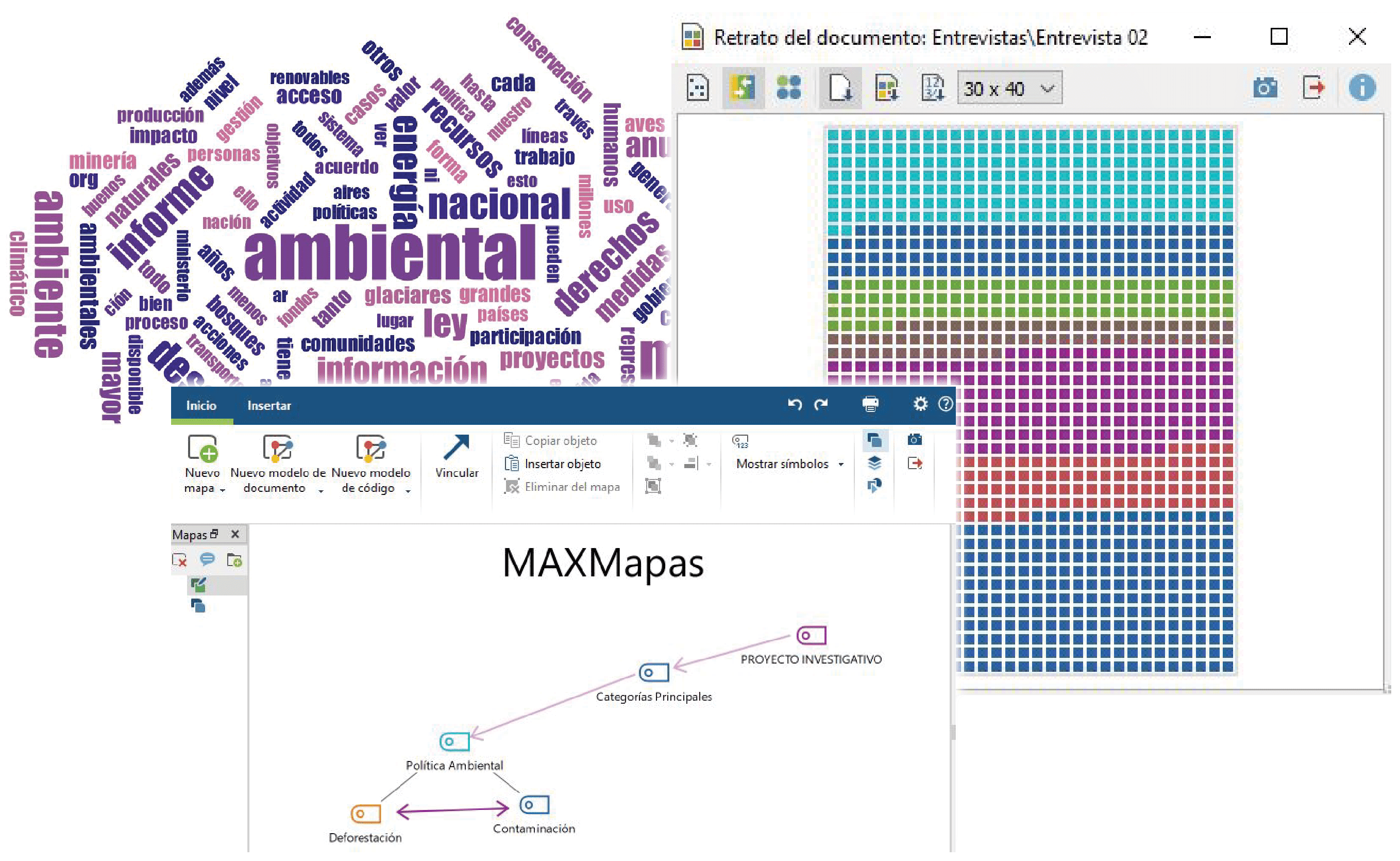Viewport: 1400px width, 861px height.
Task: Switch to the Insertar tab
Action: [268, 405]
